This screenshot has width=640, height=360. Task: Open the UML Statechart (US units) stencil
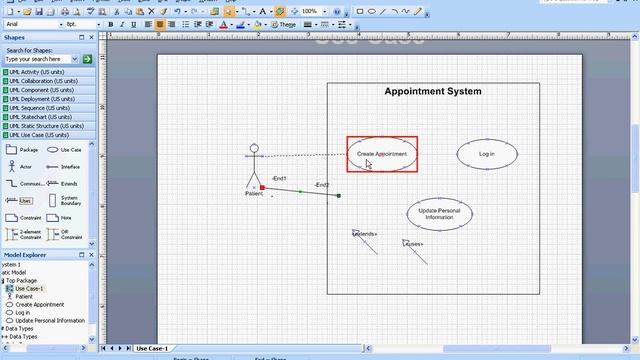click(x=49, y=117)
